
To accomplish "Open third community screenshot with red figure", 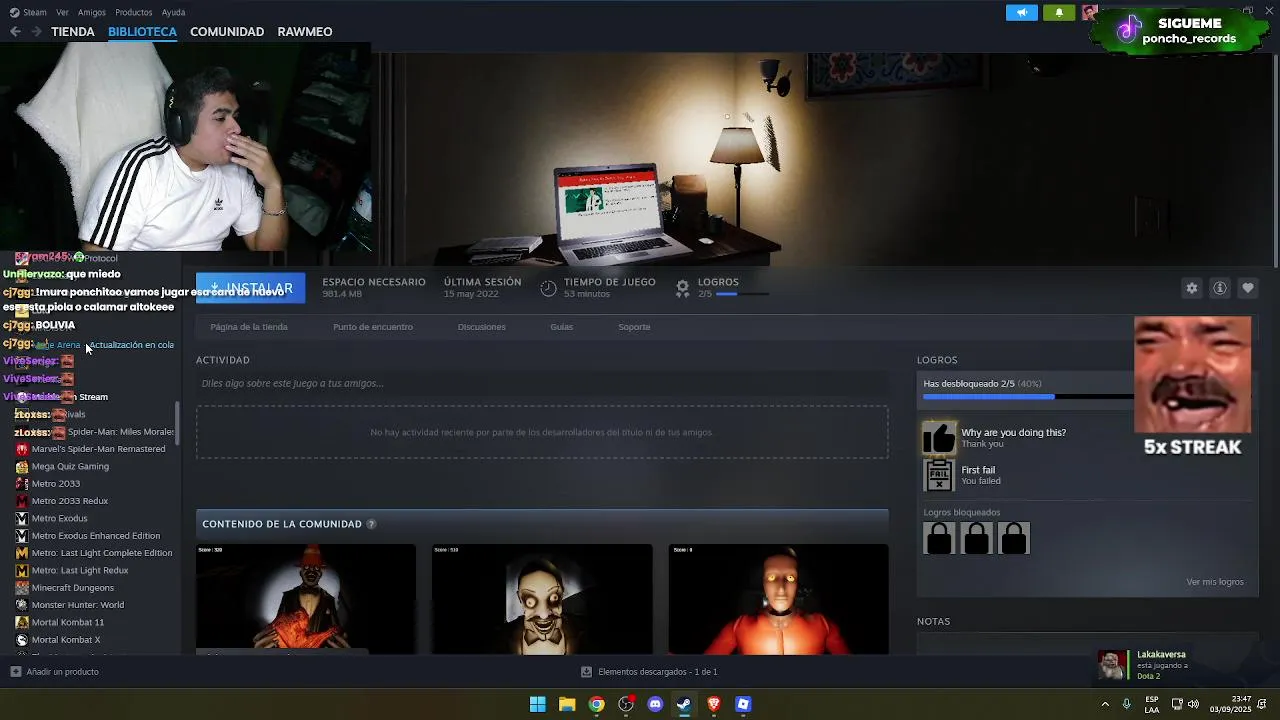I will [778, 599].
